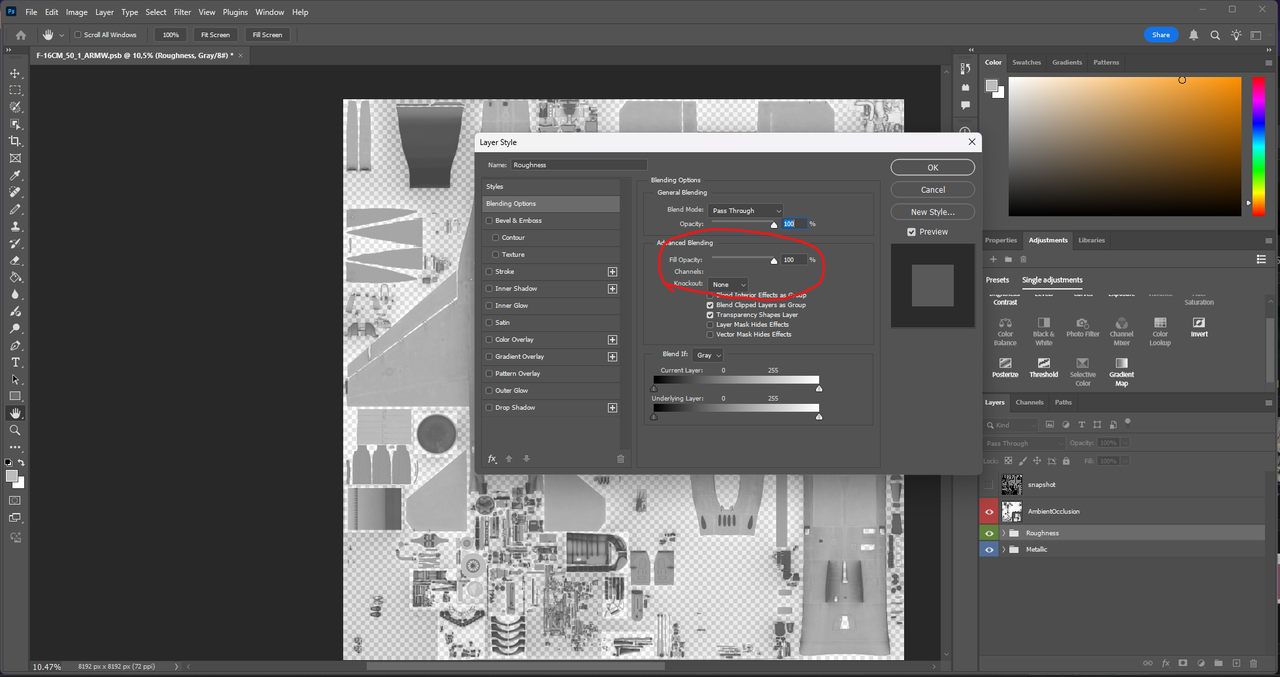Add another Stroke effect with plus icon
Screen dimensions: 1280x677
612,271
